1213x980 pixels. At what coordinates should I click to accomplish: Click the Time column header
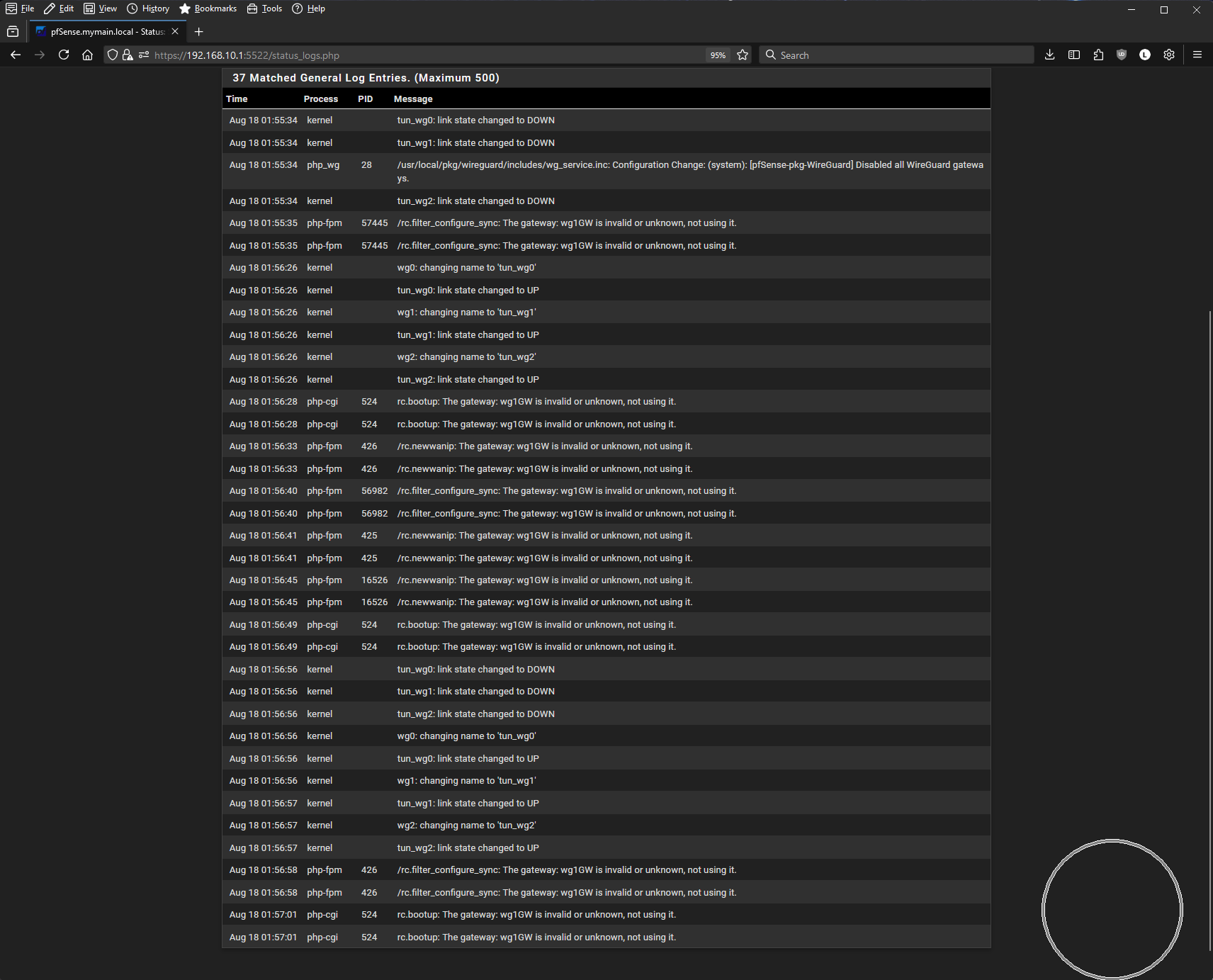click(x=237, y=99)
